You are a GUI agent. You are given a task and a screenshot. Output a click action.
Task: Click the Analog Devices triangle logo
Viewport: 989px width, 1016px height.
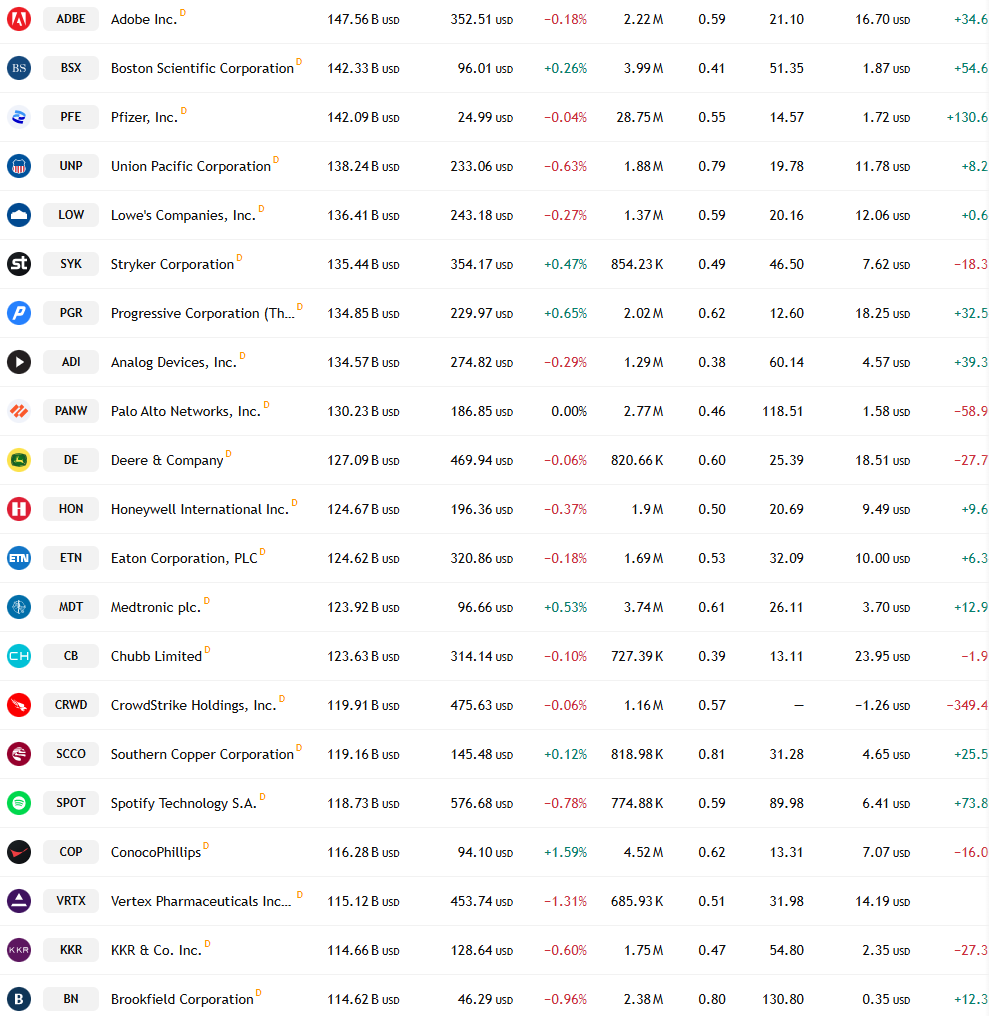point(19,362)
